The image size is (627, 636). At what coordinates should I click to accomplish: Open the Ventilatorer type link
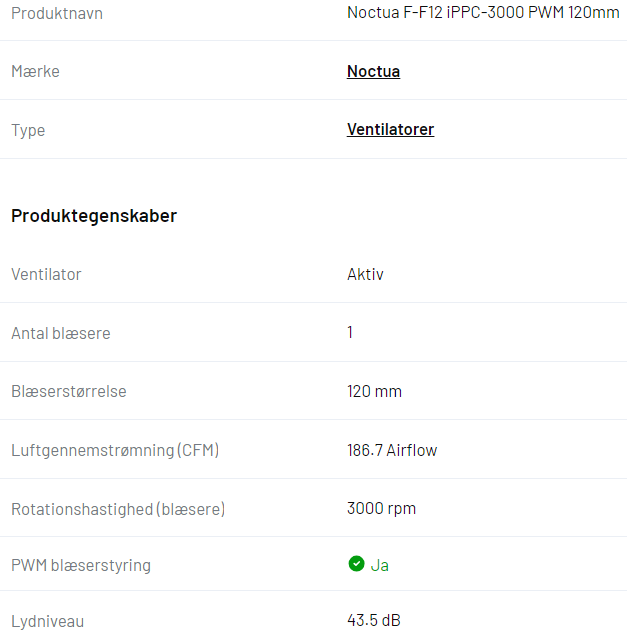coord(390,130)
